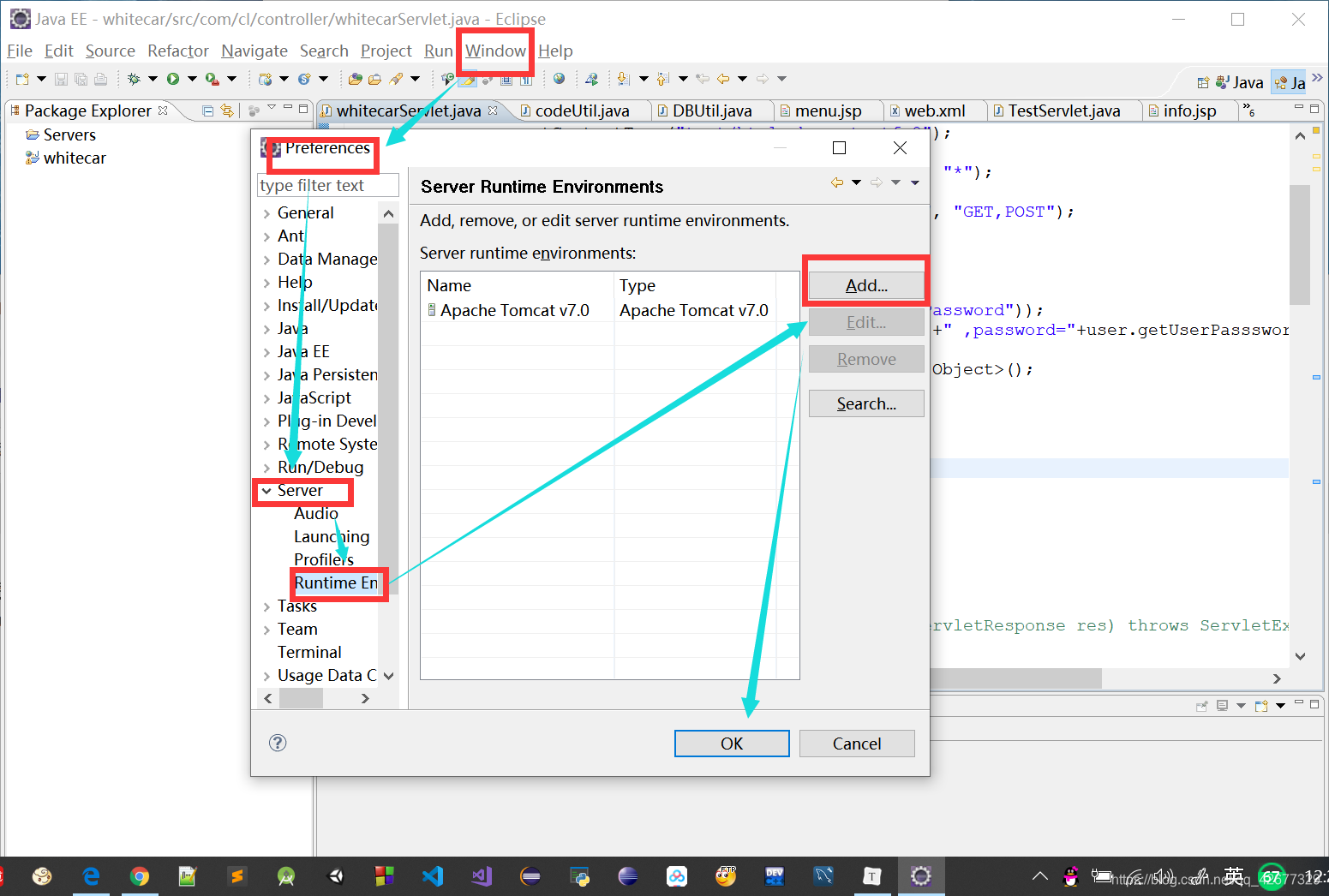Viewport: 1329px width, 896px height.
Task: Open the Refactor menu
Action: (x=178, y=51)
